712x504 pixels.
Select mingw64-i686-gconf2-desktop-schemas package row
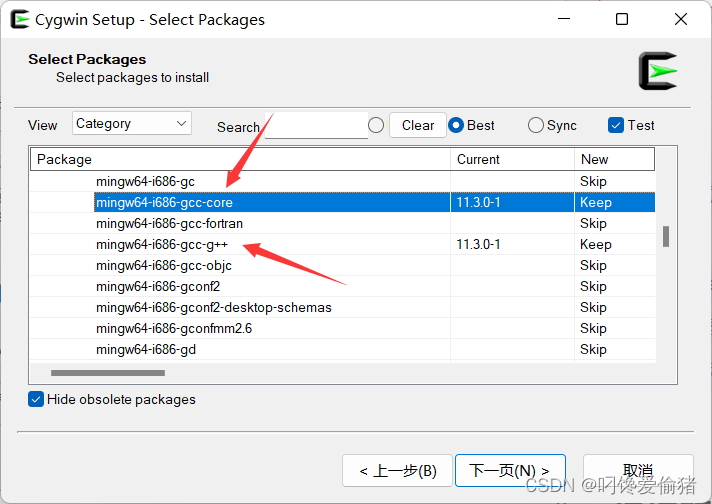coord(343,307)
